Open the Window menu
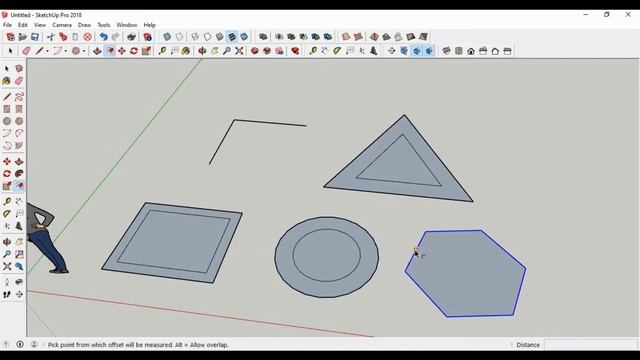 tap(127, 25)
